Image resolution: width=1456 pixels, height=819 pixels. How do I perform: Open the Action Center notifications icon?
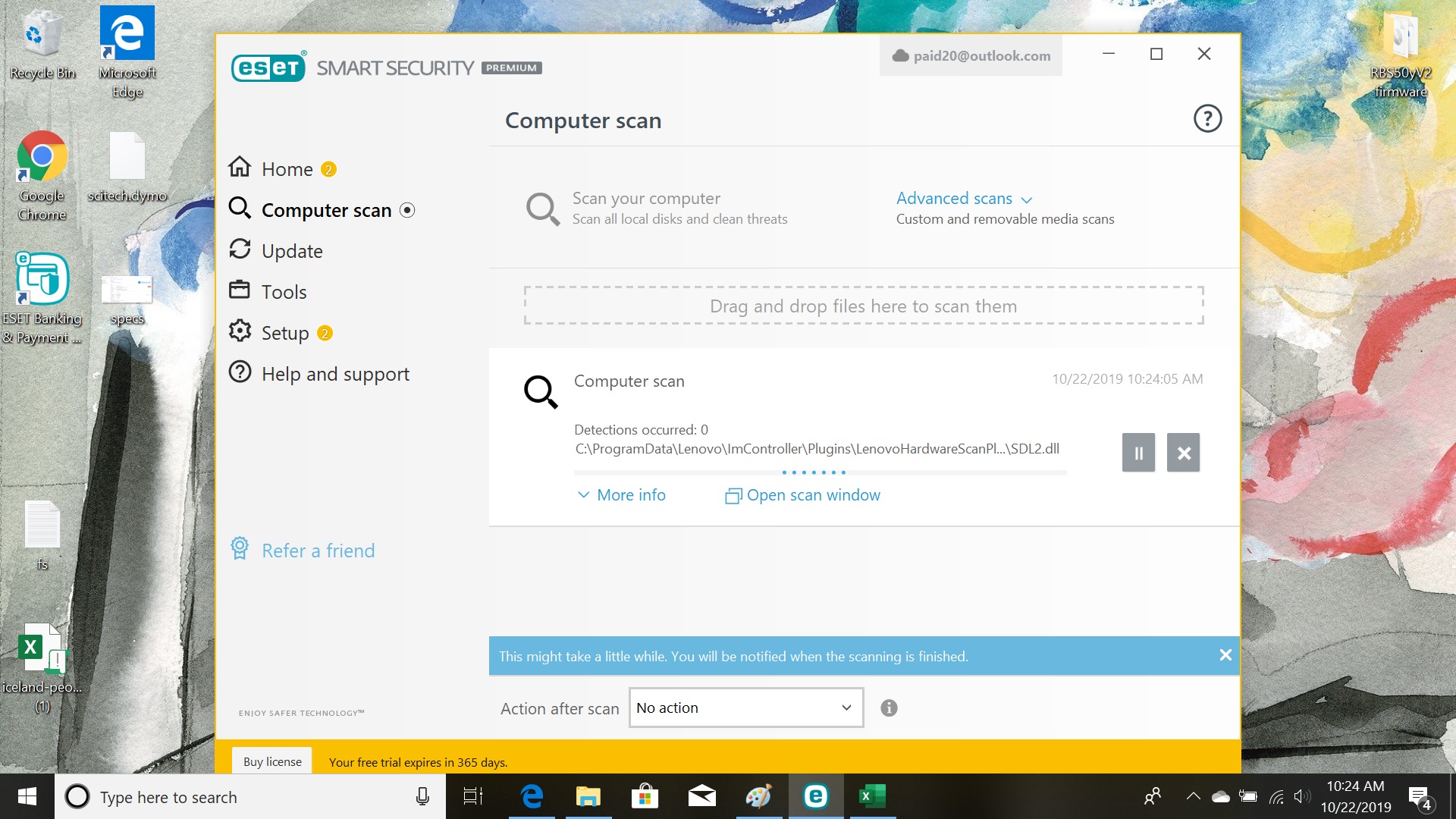1420,797
